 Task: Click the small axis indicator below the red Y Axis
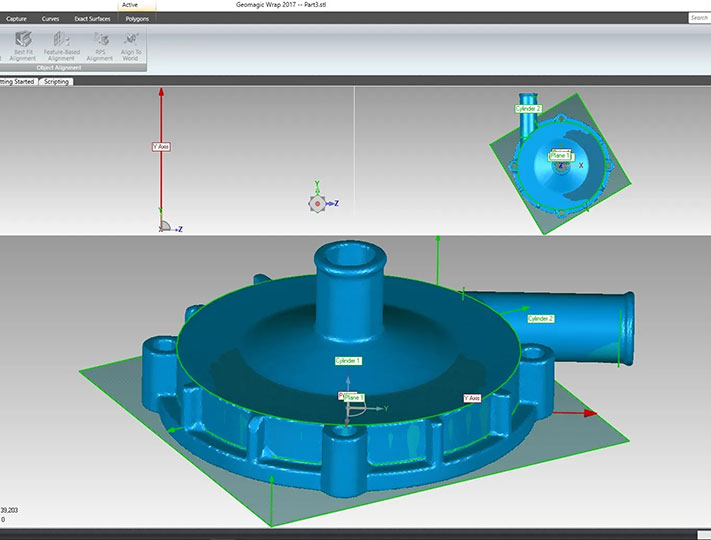(166, 227)
